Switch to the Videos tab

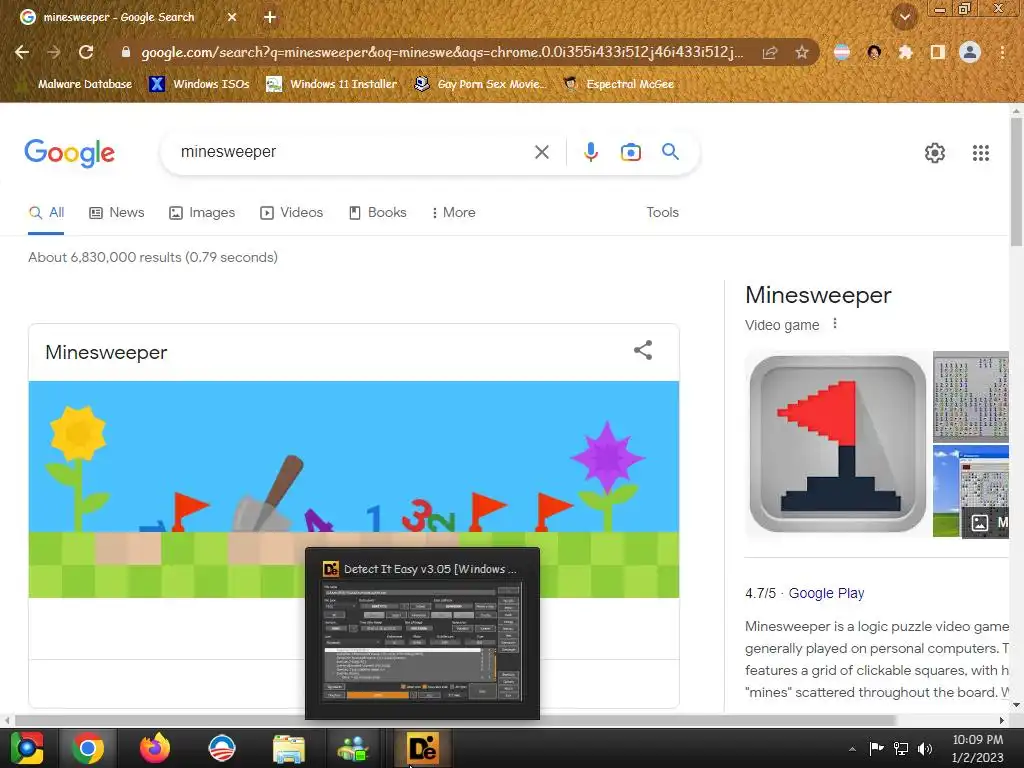pyautogui.click(x=291, y=213)
